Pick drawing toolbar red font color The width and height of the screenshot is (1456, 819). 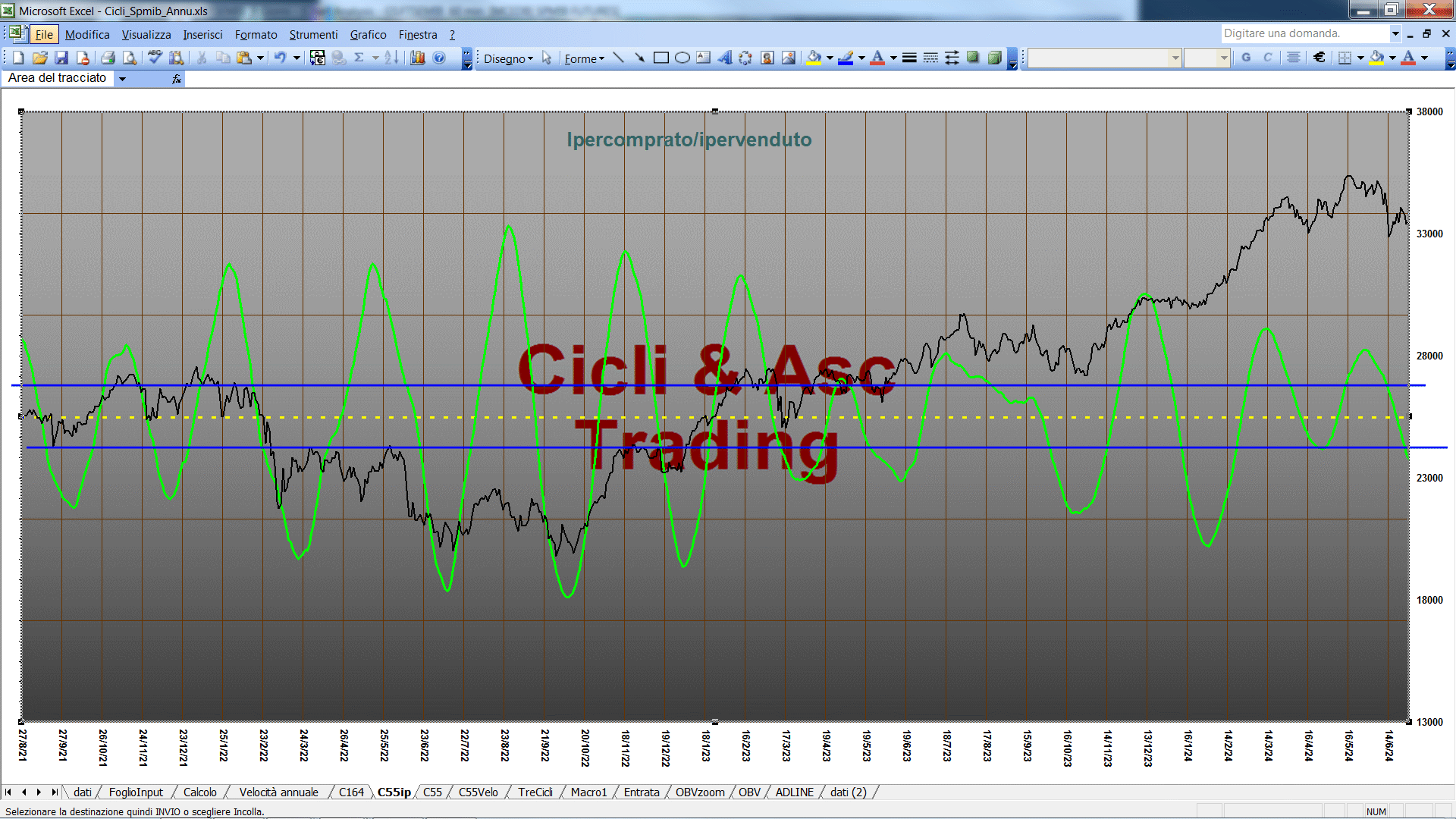878,58
